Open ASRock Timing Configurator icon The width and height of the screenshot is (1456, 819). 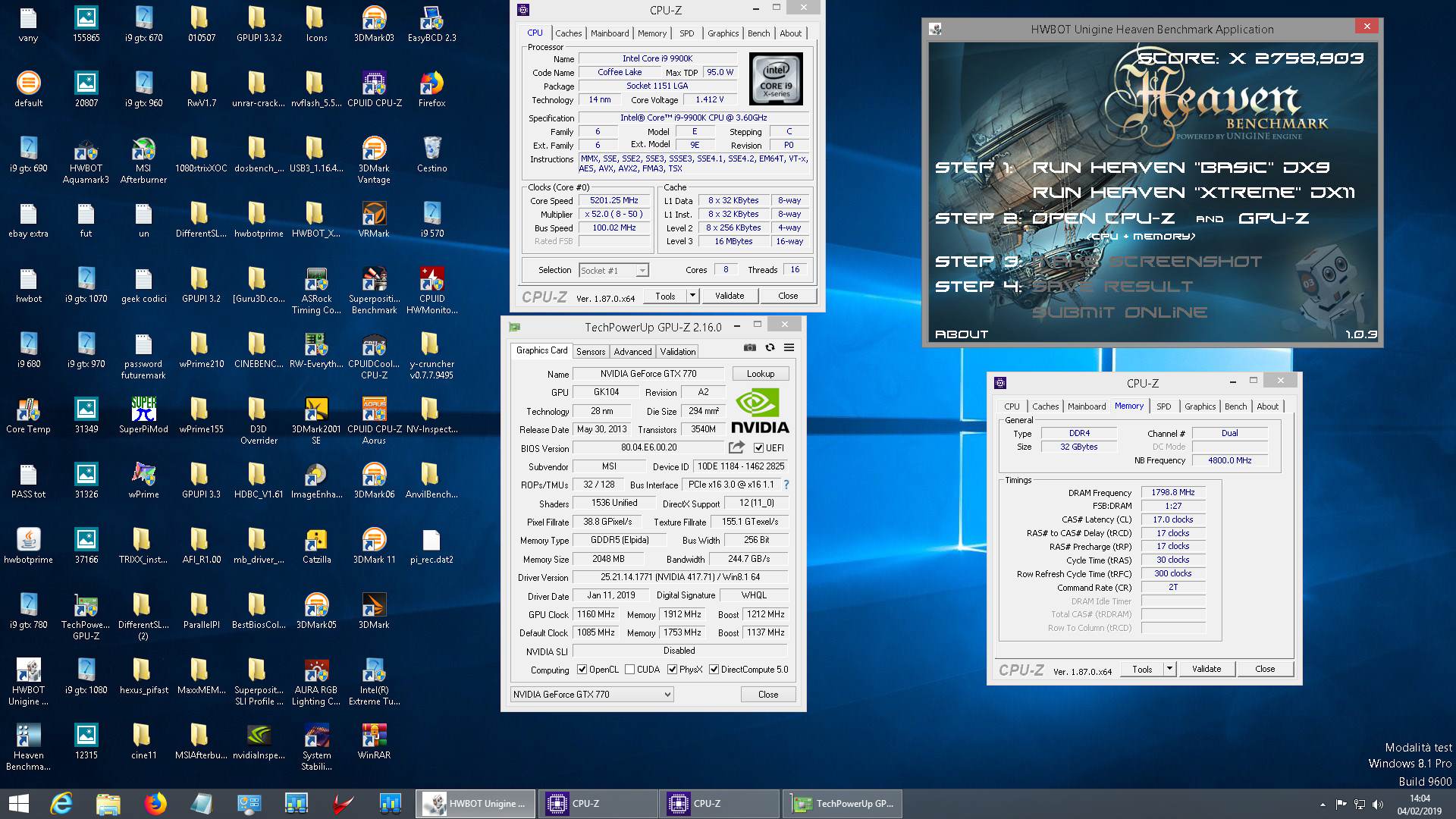pos(316,290)
